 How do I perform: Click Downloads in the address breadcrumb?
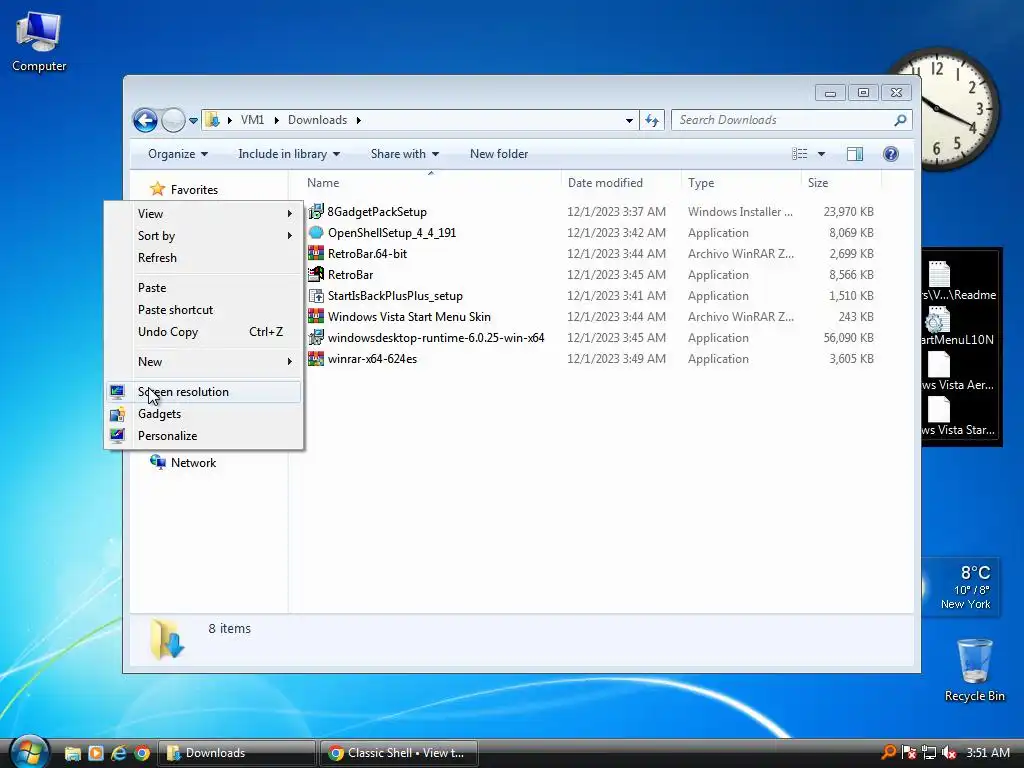click(x=317, y=120)
